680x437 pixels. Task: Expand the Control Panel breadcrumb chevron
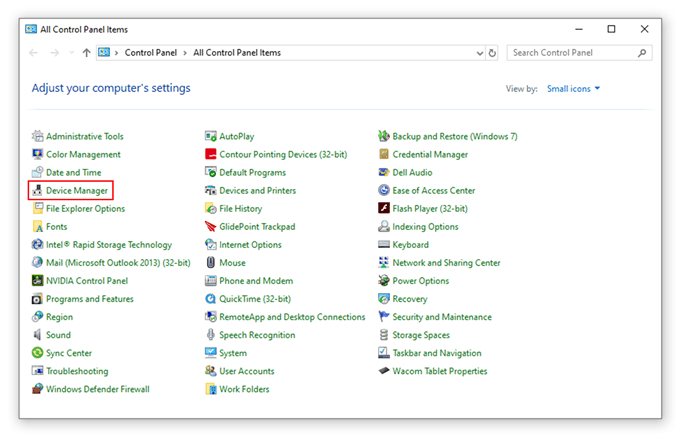point(186,52)
